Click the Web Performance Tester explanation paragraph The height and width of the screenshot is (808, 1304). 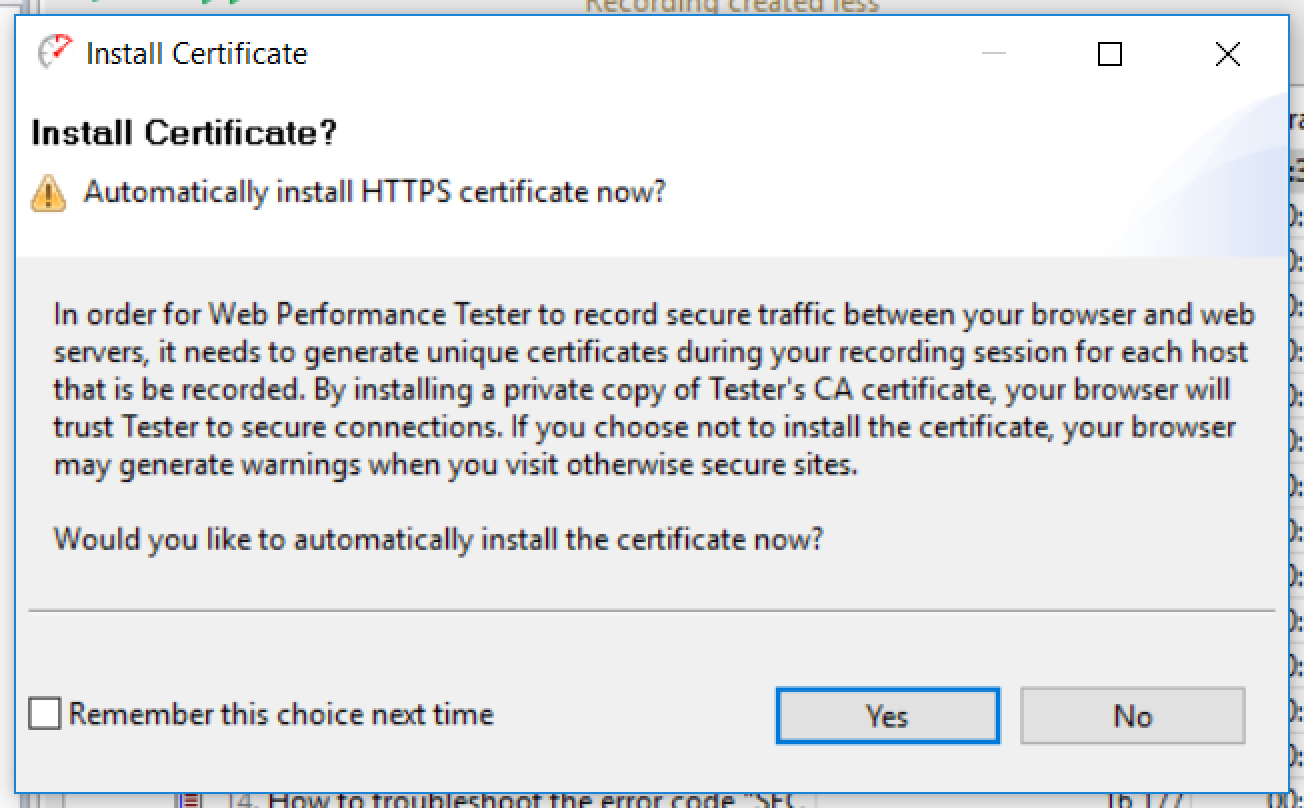click(655, 390)
